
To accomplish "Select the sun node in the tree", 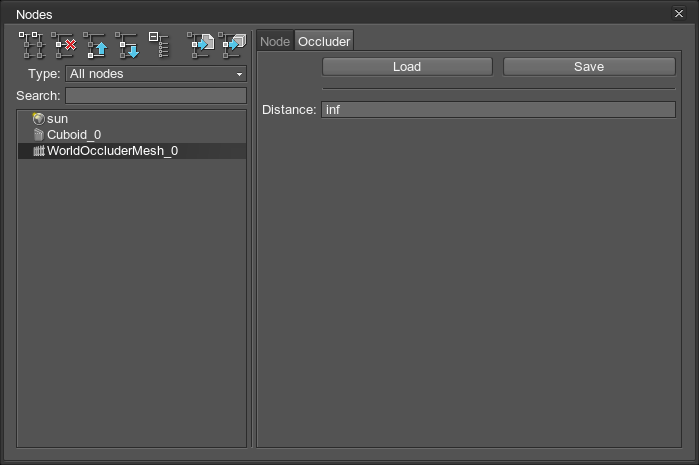I will (57, 118).
